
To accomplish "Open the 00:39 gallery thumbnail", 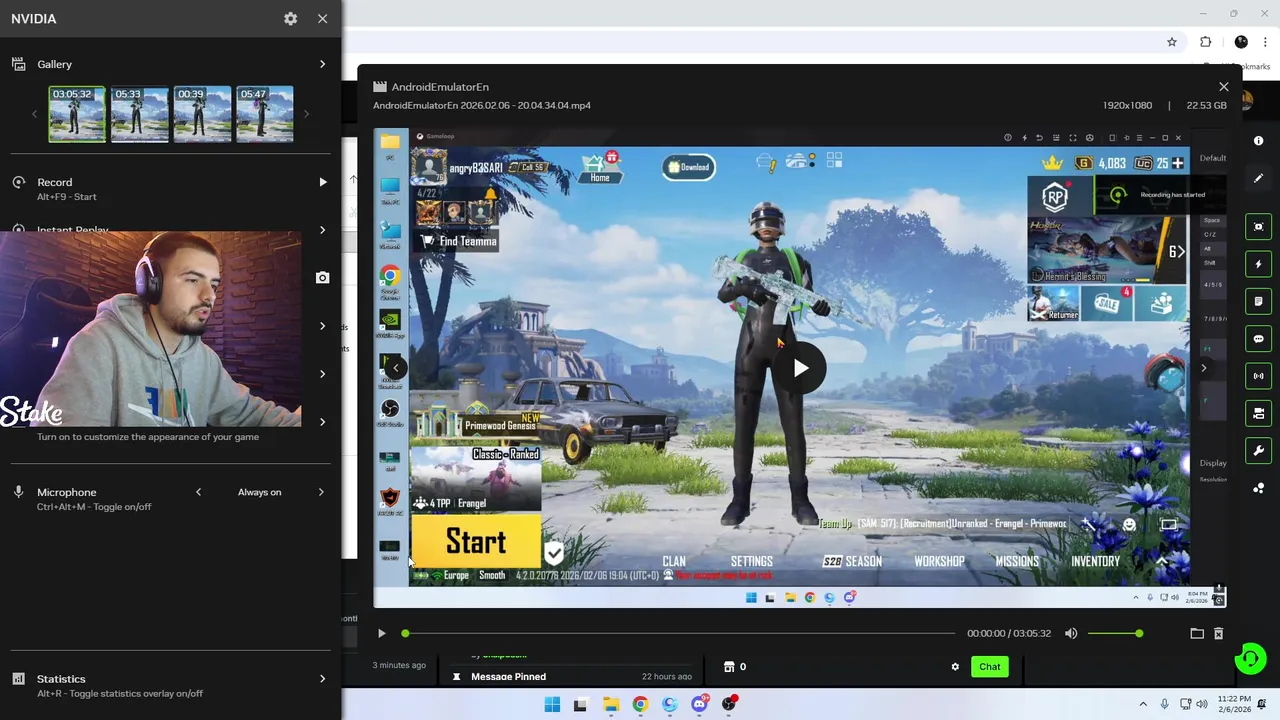I will [202, 114].
